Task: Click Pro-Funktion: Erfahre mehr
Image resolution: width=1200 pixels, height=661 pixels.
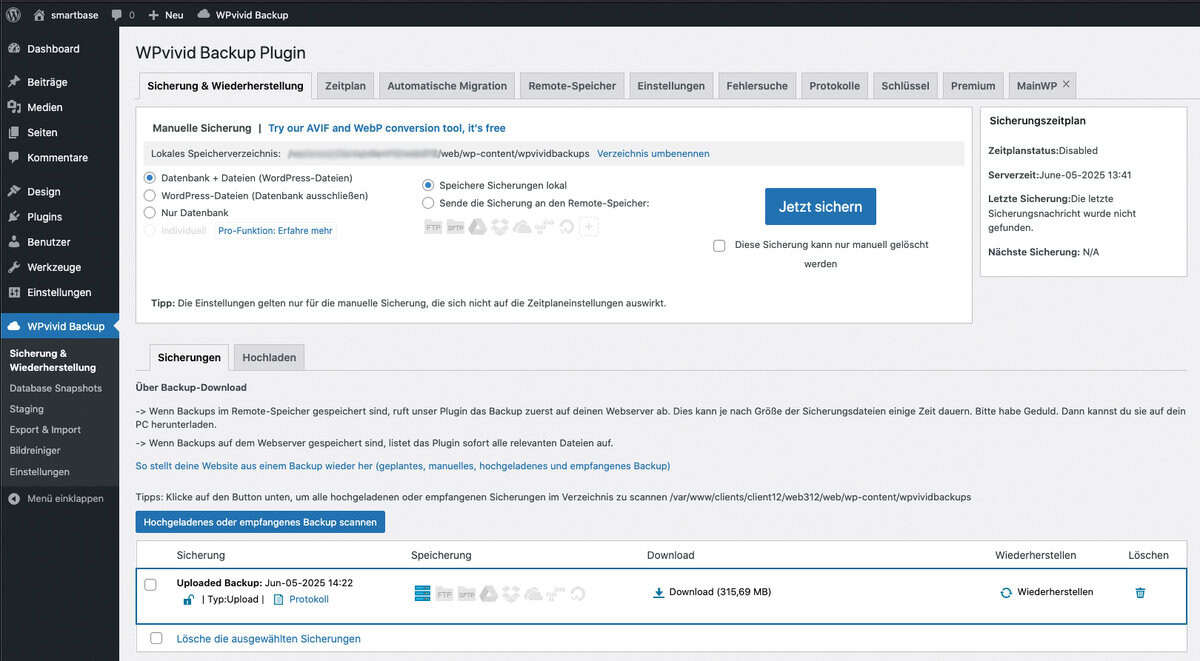Action: click(x=273, y=230)
